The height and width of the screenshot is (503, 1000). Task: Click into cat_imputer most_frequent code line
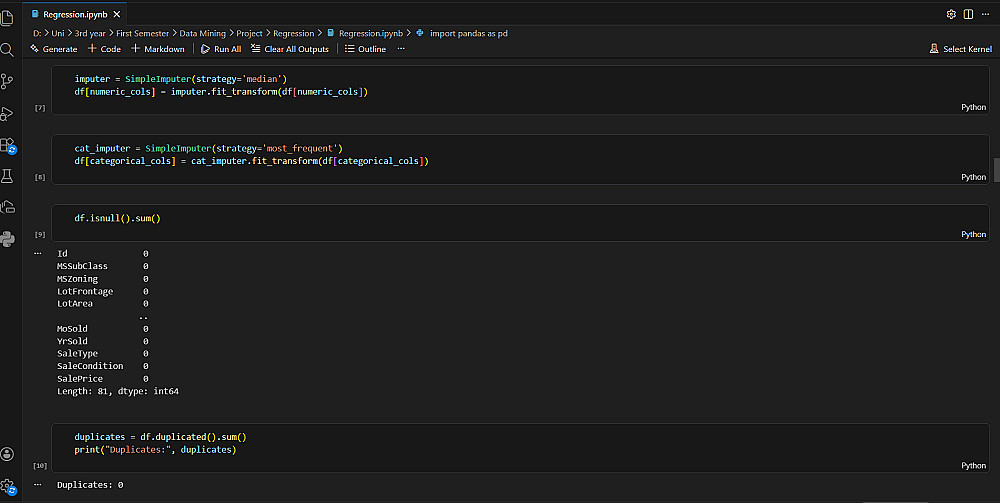(x=209, y=149)
